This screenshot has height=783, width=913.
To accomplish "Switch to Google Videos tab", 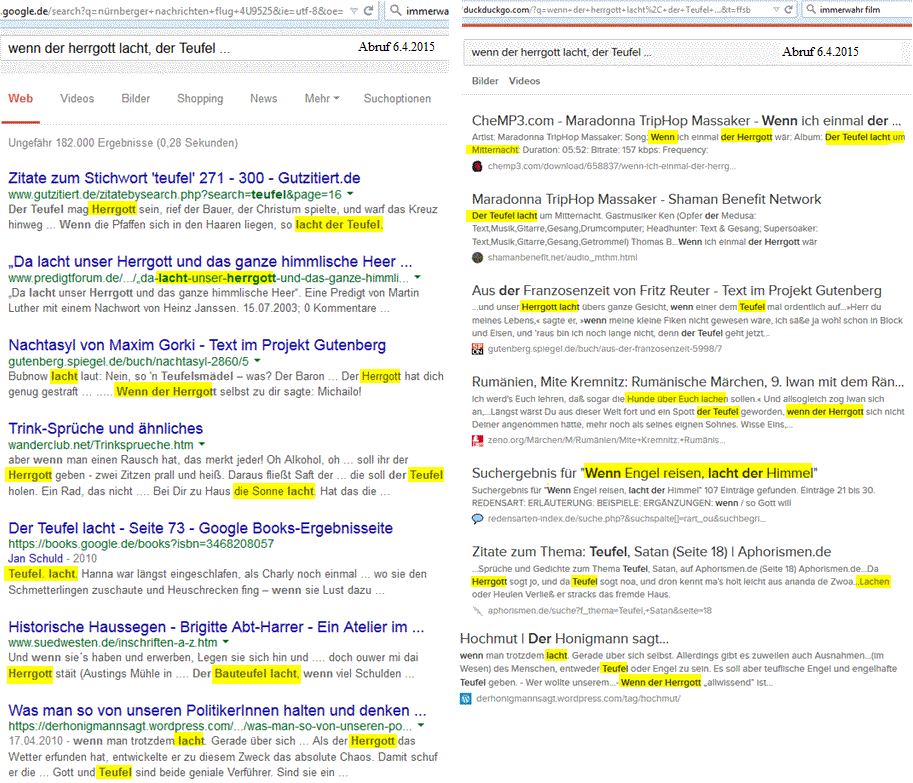I will coord(77,98).
